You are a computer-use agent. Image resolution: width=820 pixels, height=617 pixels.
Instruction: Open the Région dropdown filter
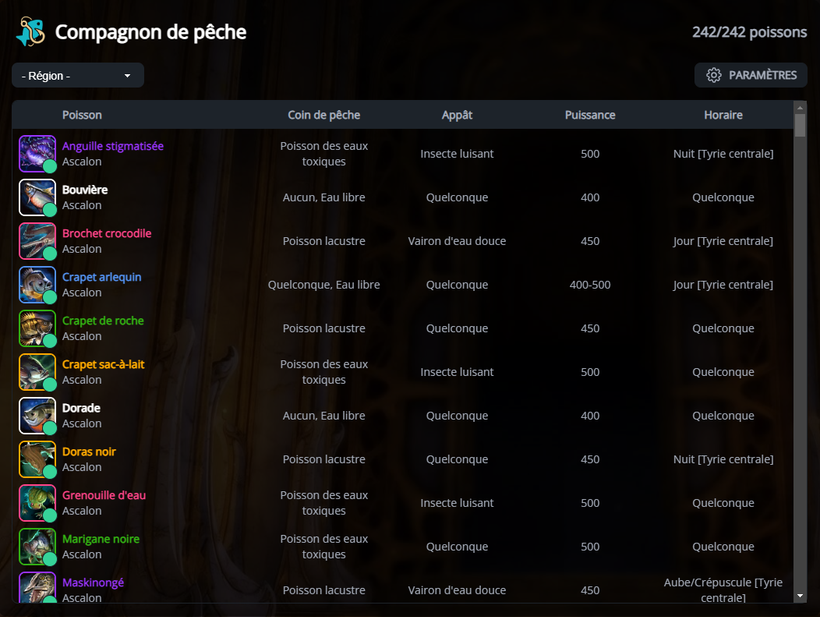[78, 75]
